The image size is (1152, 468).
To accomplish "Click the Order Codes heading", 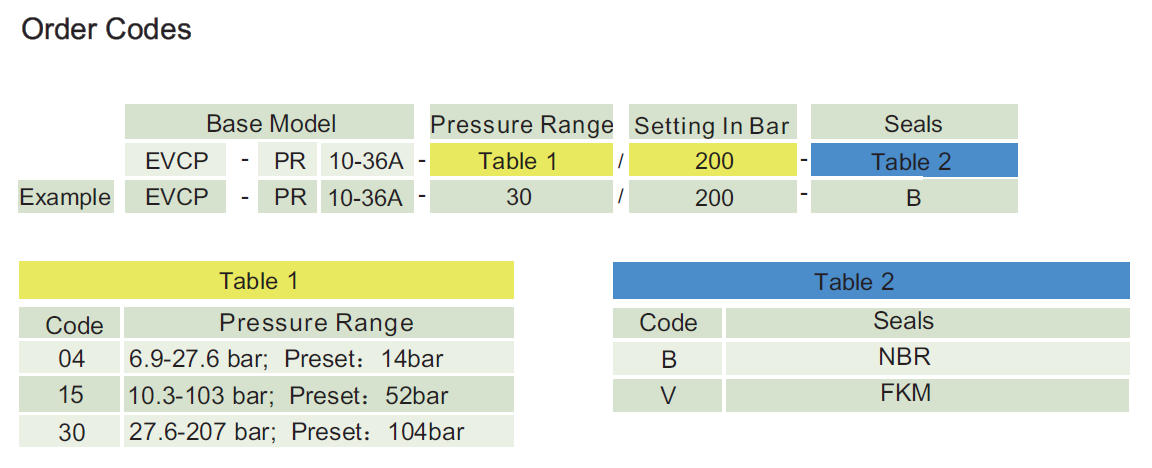I will click(106, 30).
